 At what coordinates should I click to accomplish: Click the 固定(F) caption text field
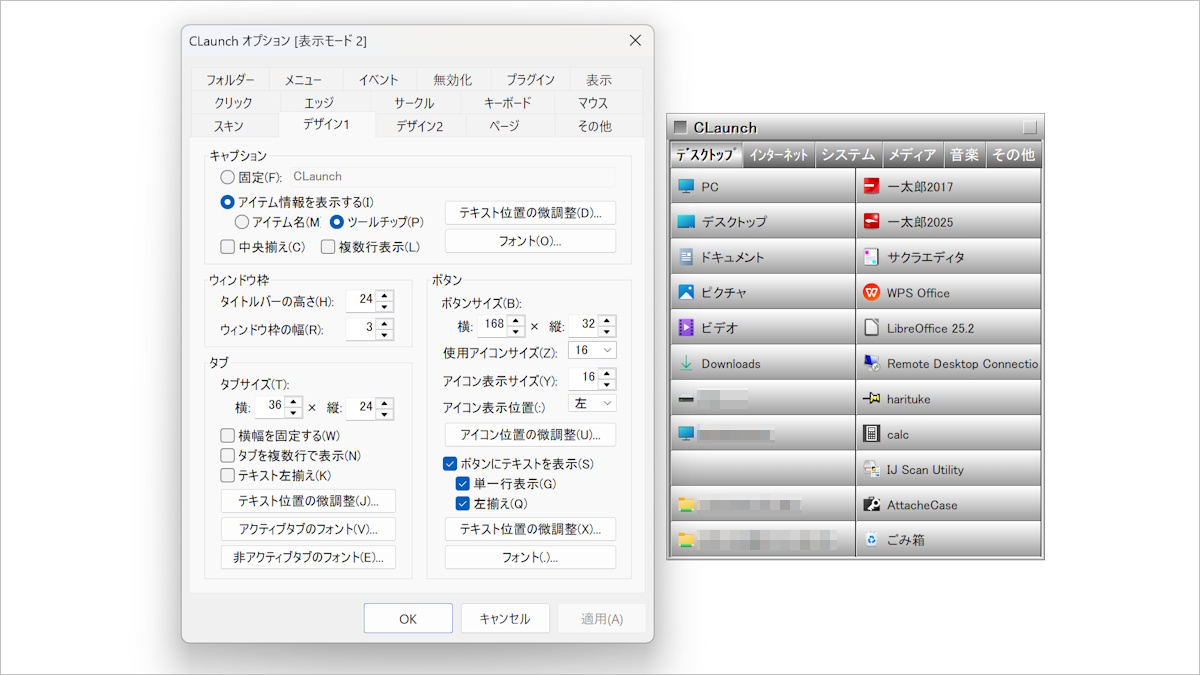pos(450,177)
